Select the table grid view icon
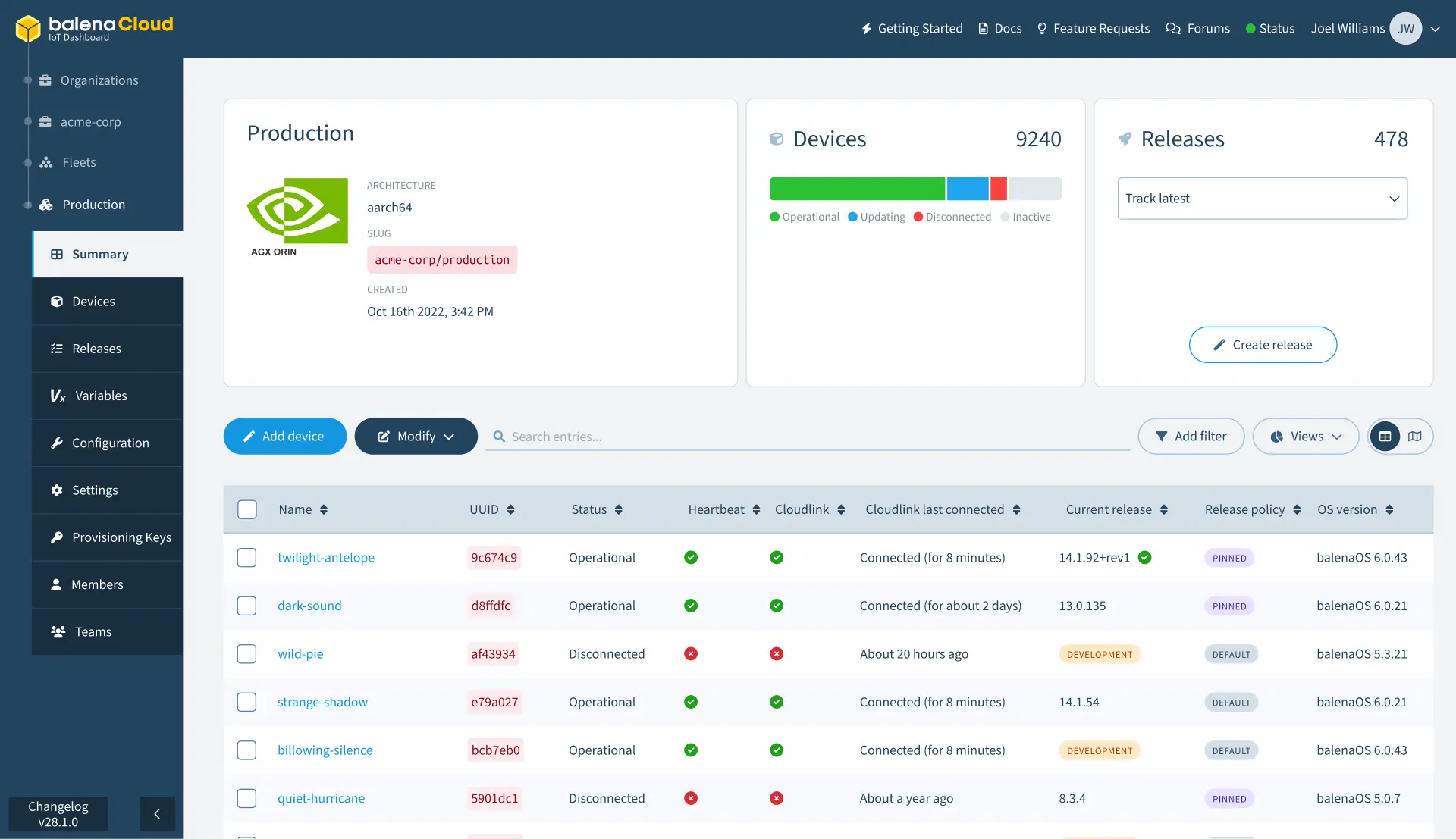Image resolution: width=1456 pixels, height=839 pixels. (x=1385, y=437)
